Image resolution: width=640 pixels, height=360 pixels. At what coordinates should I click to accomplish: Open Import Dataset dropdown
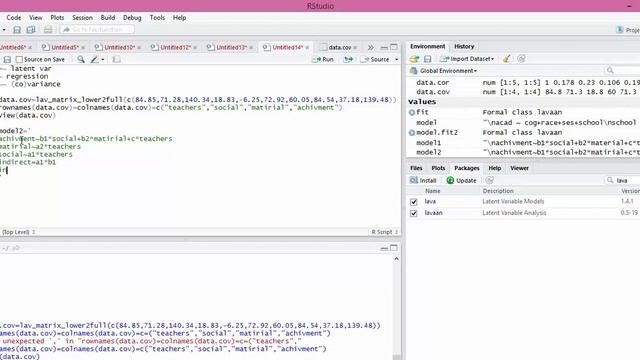[467, 59]
